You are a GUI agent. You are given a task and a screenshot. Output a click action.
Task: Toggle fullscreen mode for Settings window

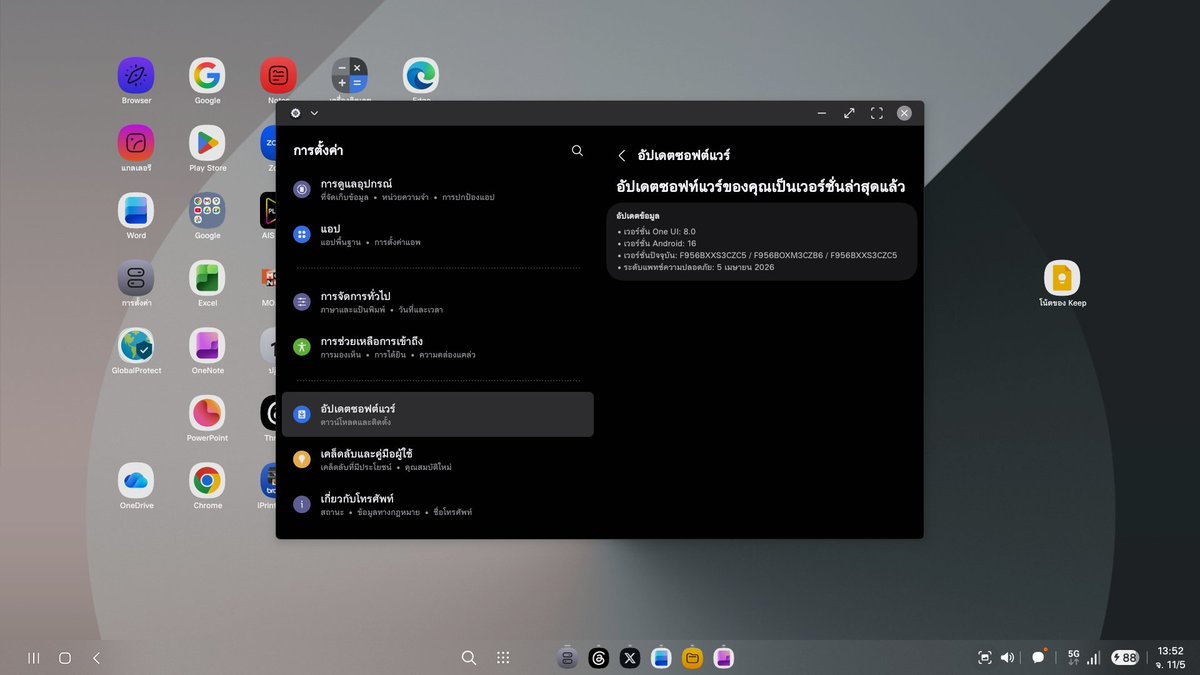click(x=877, y=113)
